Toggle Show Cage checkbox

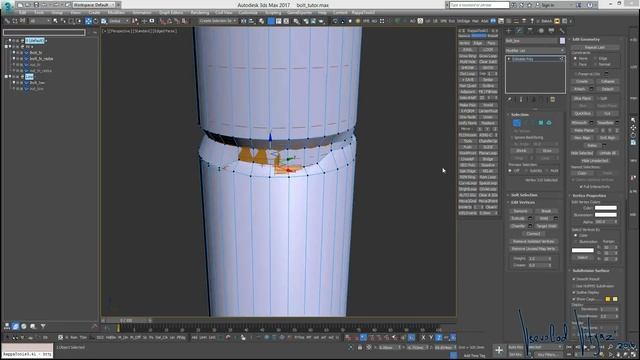click(574, 299)
